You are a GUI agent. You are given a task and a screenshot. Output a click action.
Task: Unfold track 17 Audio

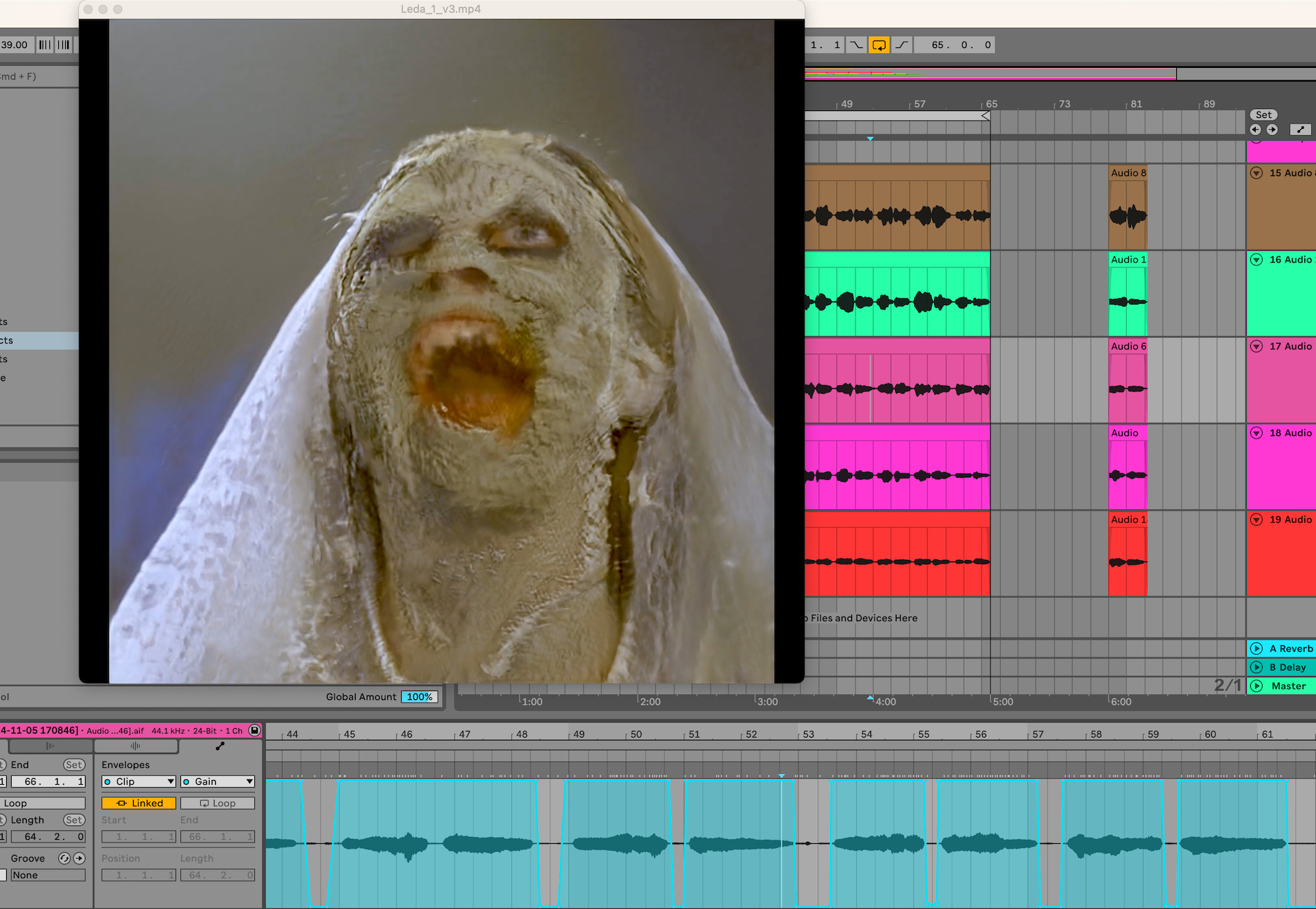tap(1256, 346)
